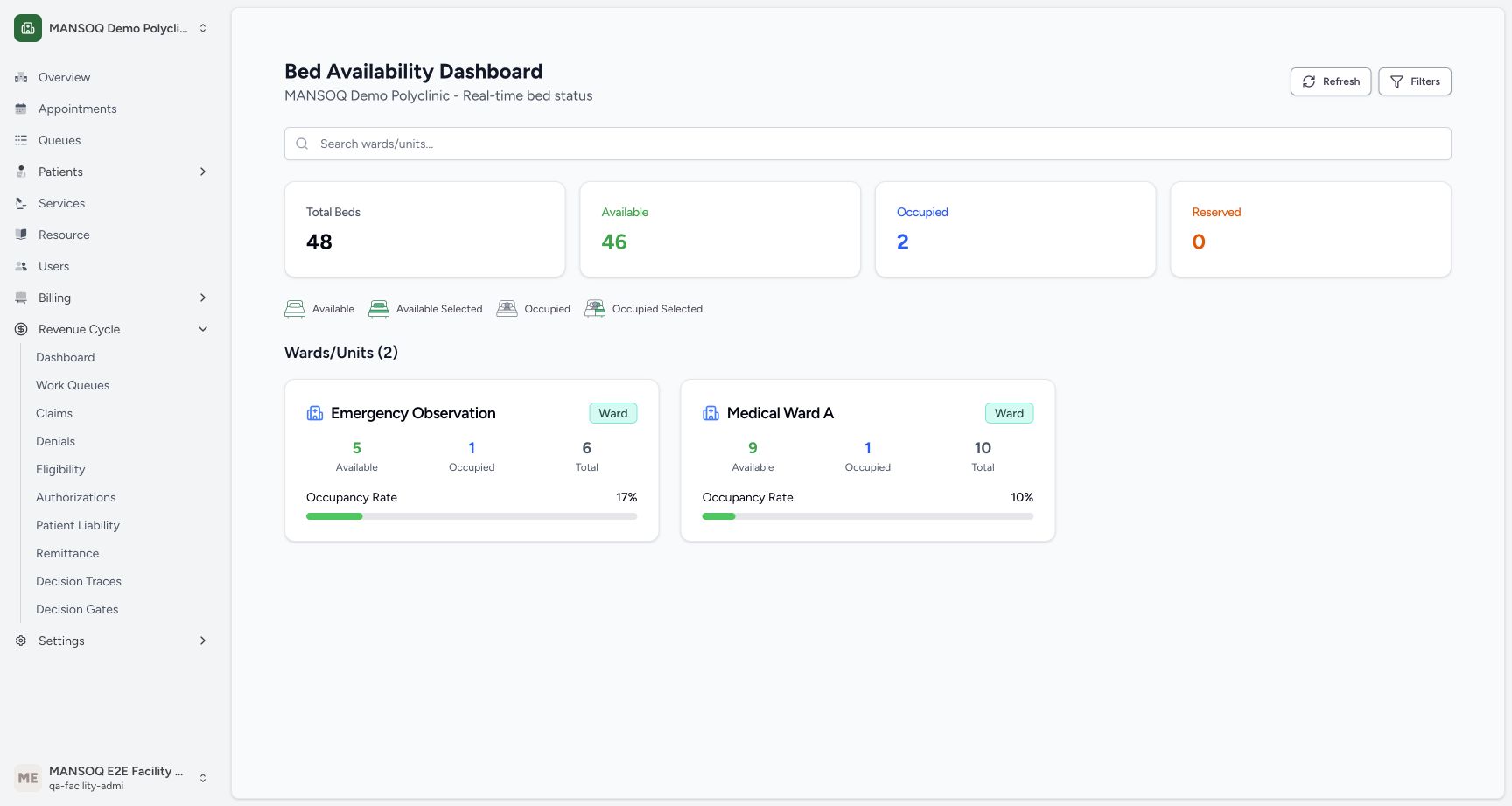Click the Revenue Cycle dollar icon
Image resolution: width=1512 pixels, height=806 pixels.
coord(21,329)
